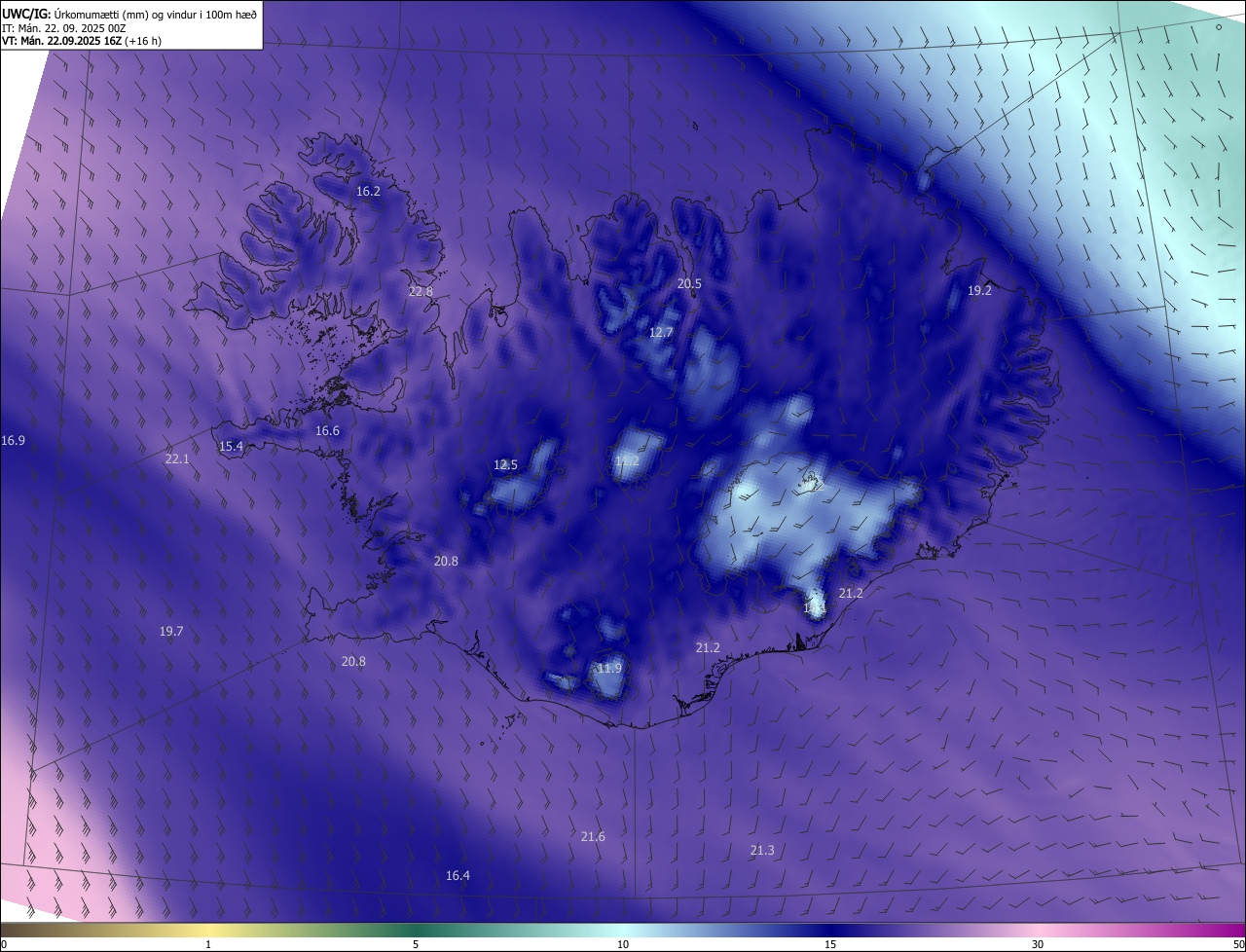Click the 10 tick on the color scale
Screen dimensions: 1246x952
[623, 944]
